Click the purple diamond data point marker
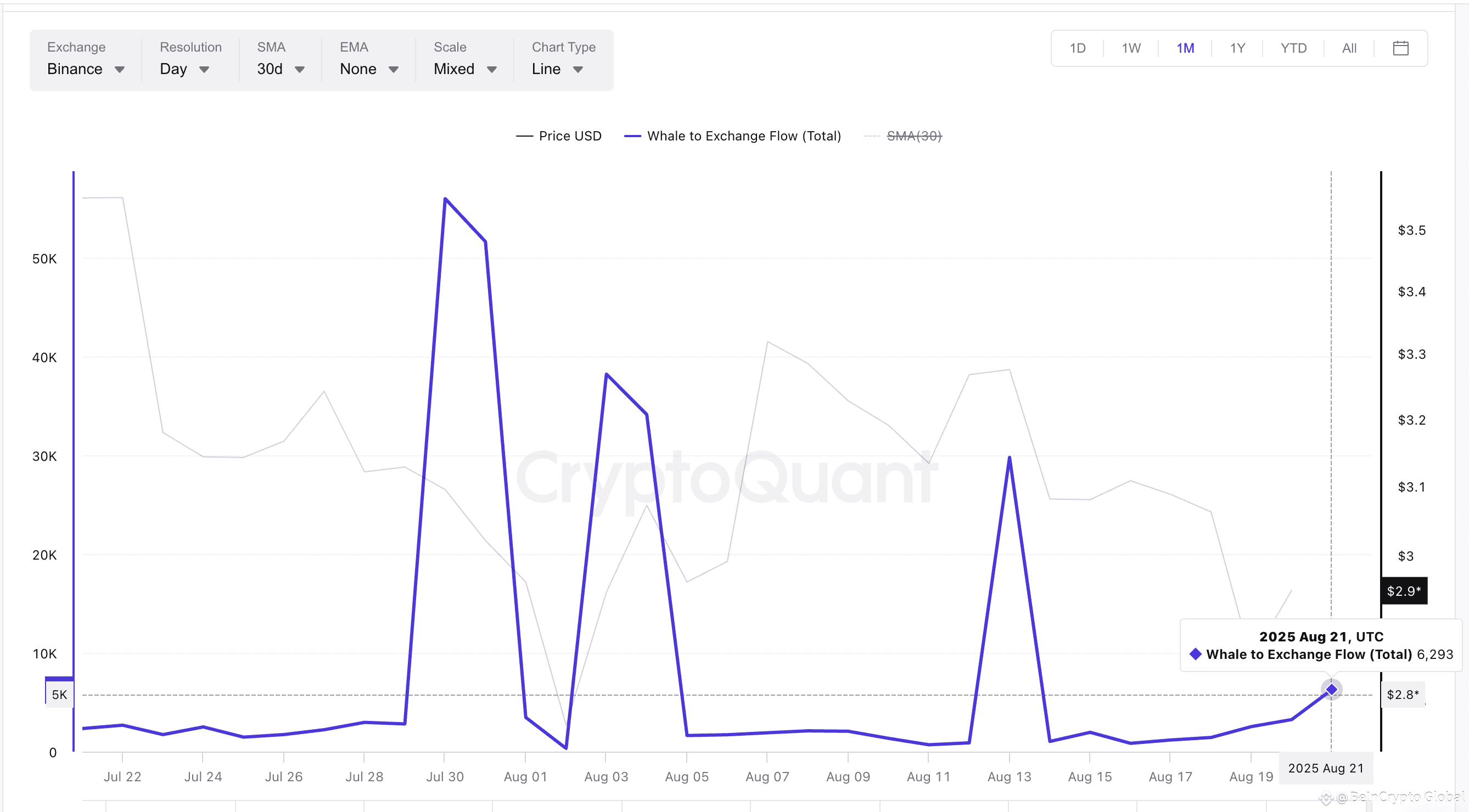This screenshot has width=1469, height=812. 1331,690
